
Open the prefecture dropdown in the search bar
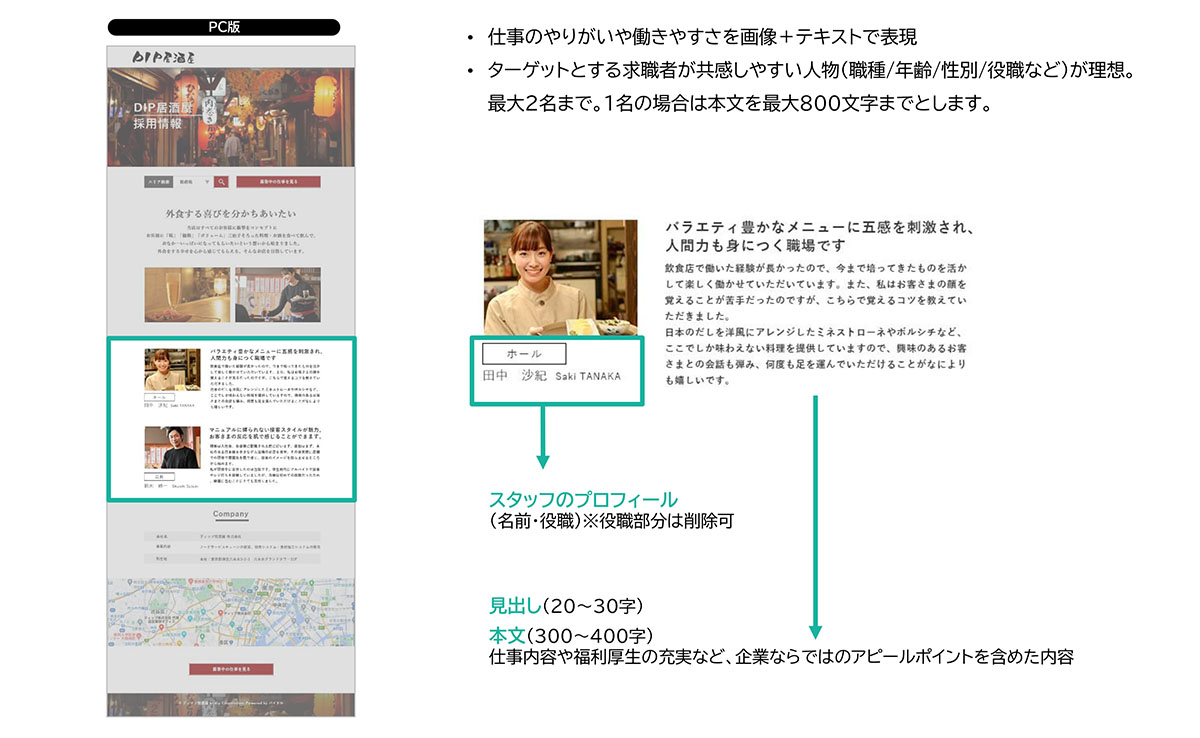[x=194, y=182]
